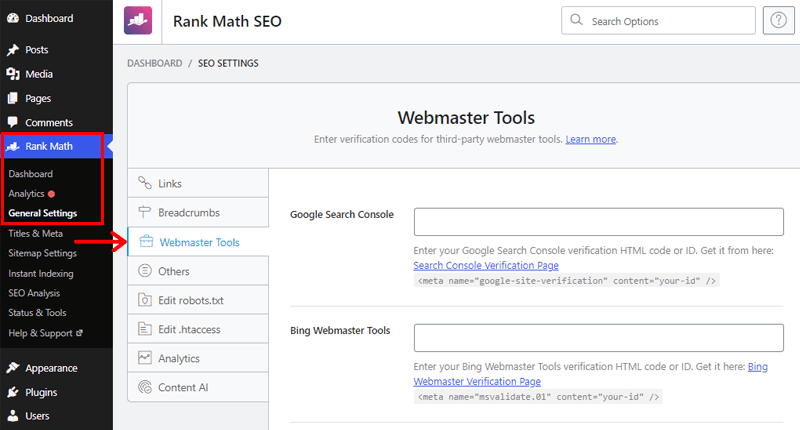The width and height of the screenshot is (800, 430).
Task: Click the search magnifier icon
Action: 576,20
